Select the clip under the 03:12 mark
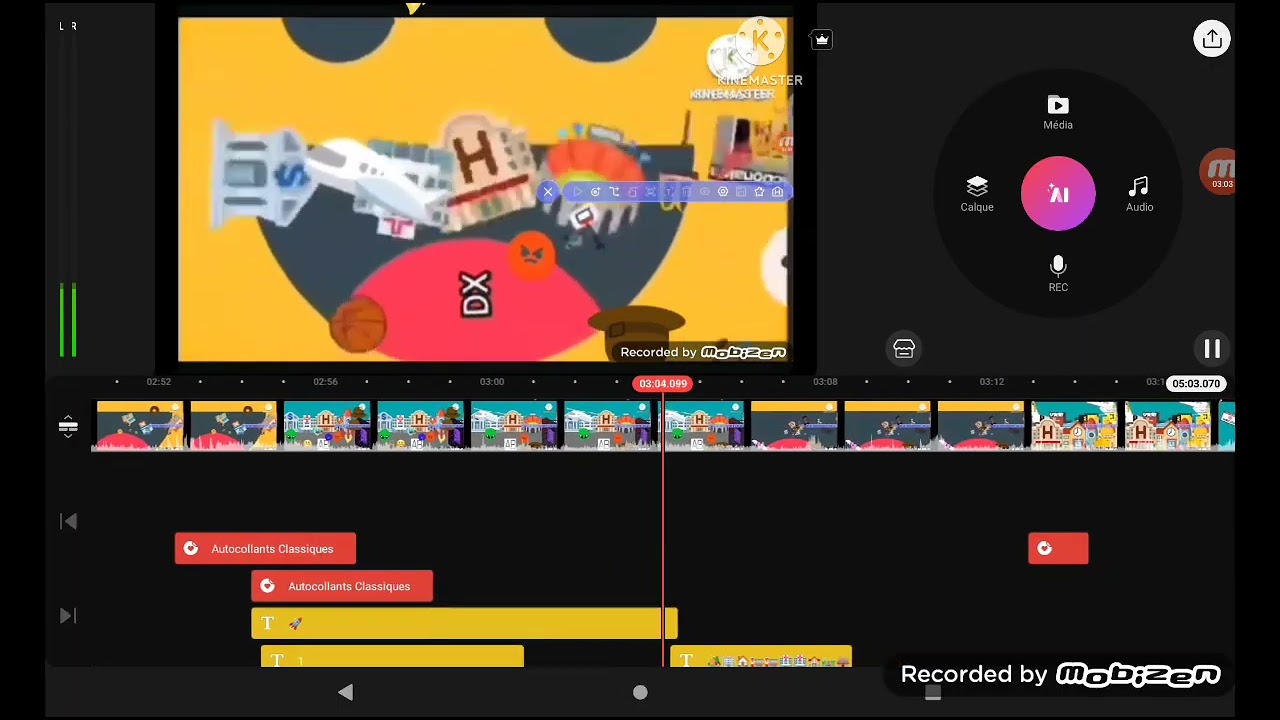The width and height of the screenshot is (1280, 720). 981,426
